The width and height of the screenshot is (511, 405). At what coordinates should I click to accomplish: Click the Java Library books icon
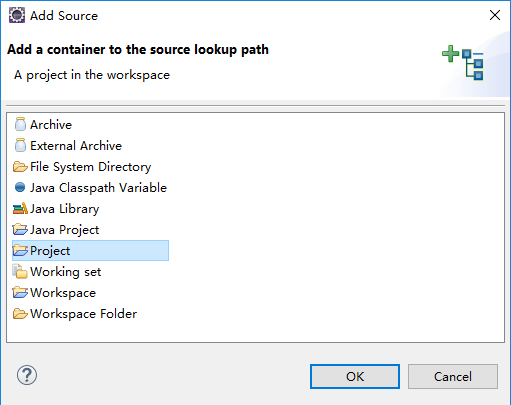pos(20,209)
